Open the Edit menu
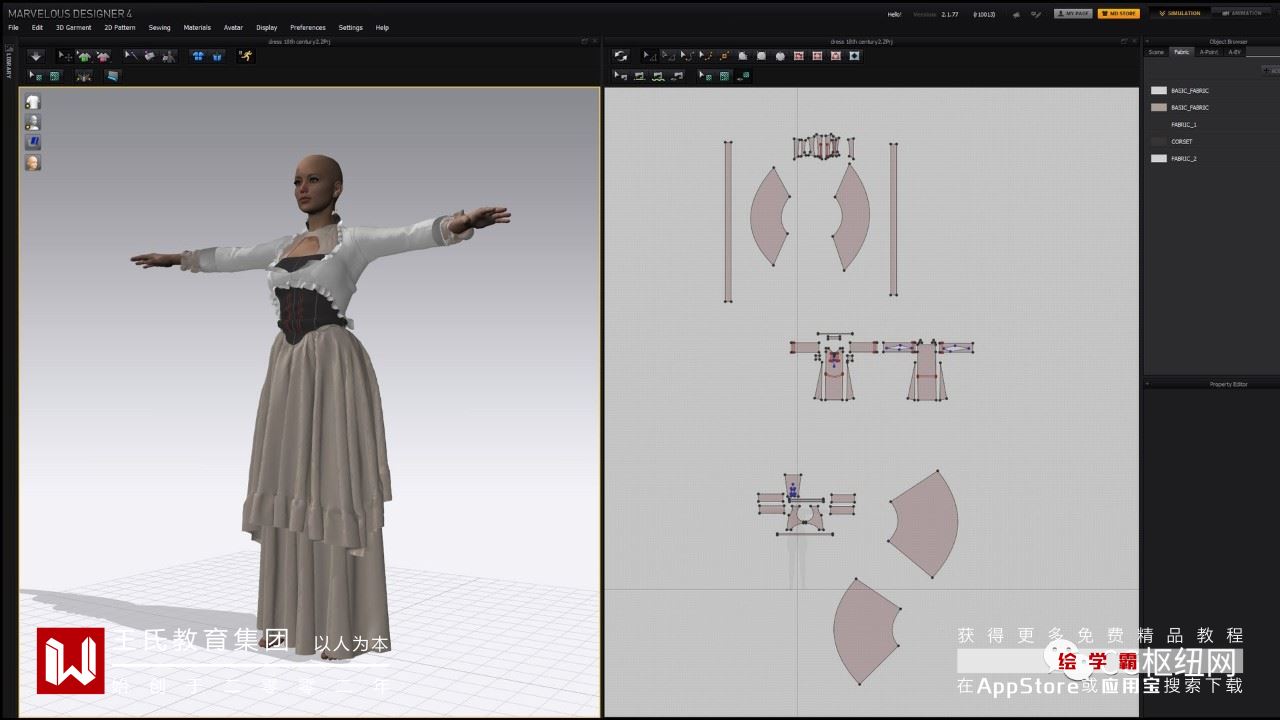 coord(37,28)
